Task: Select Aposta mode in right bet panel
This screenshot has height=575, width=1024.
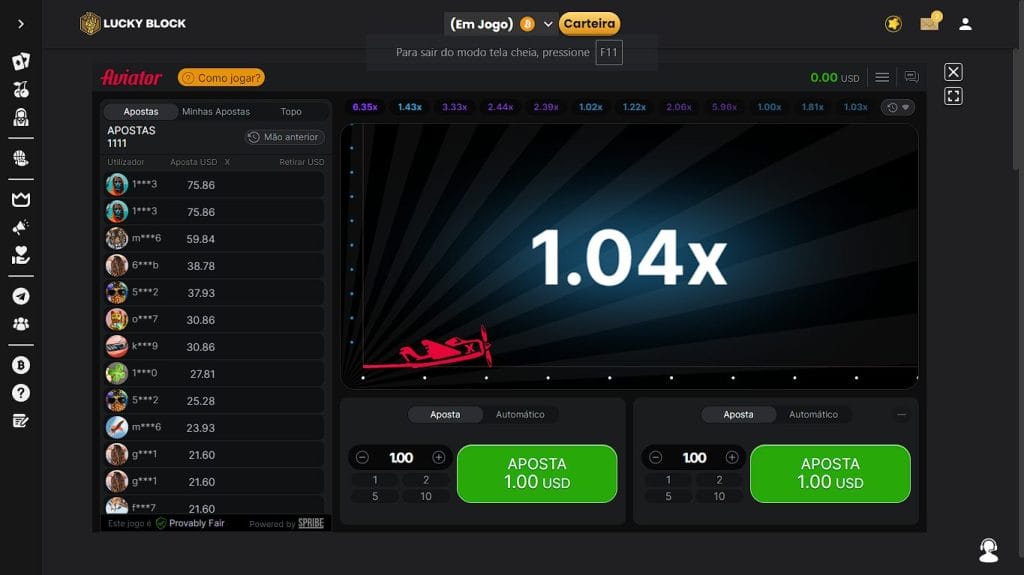Action: tap(738, 414)
